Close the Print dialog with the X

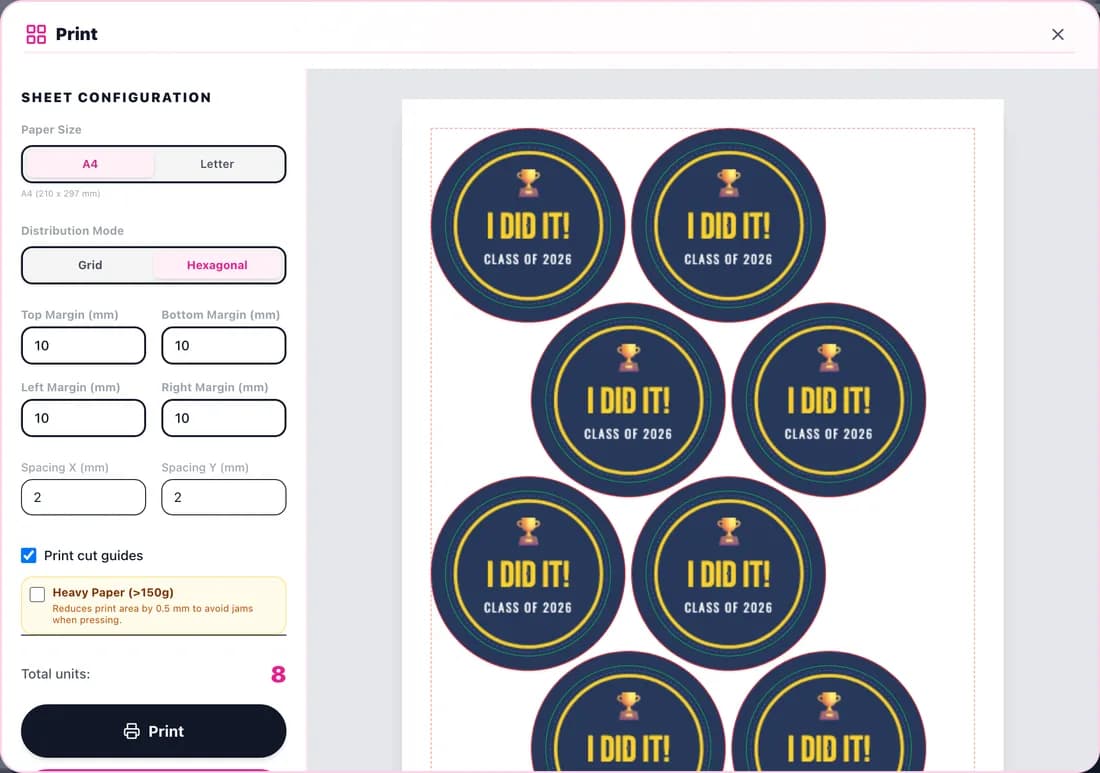(1057, 34)
